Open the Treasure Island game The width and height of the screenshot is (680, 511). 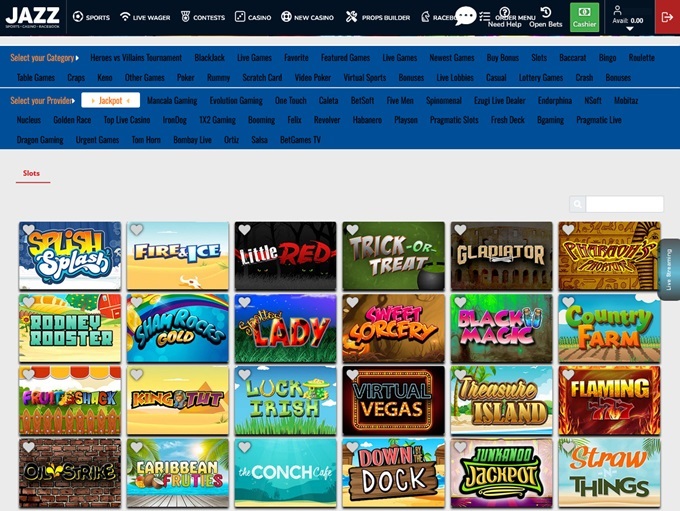click(501, 400)
